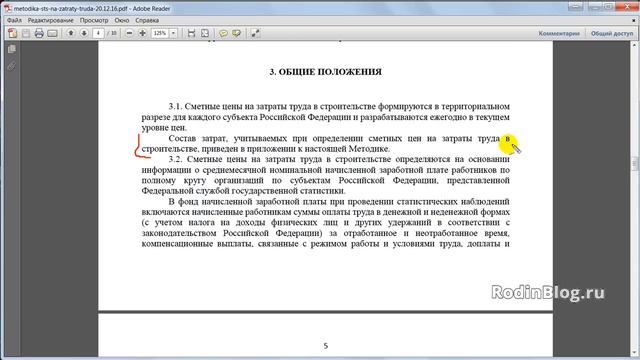Click the page number '5' at bottom

click(326, 346)
